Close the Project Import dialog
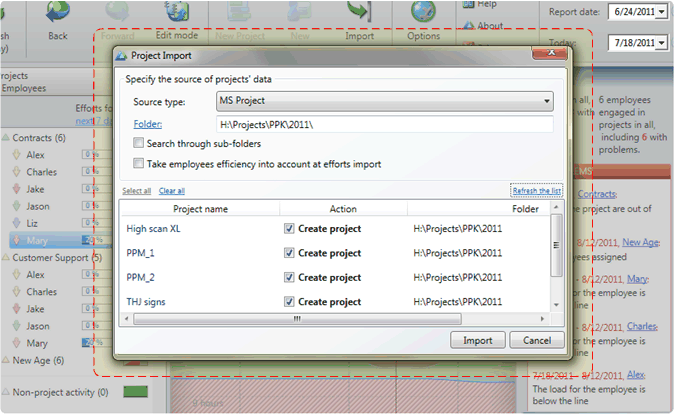 point(551,53)
